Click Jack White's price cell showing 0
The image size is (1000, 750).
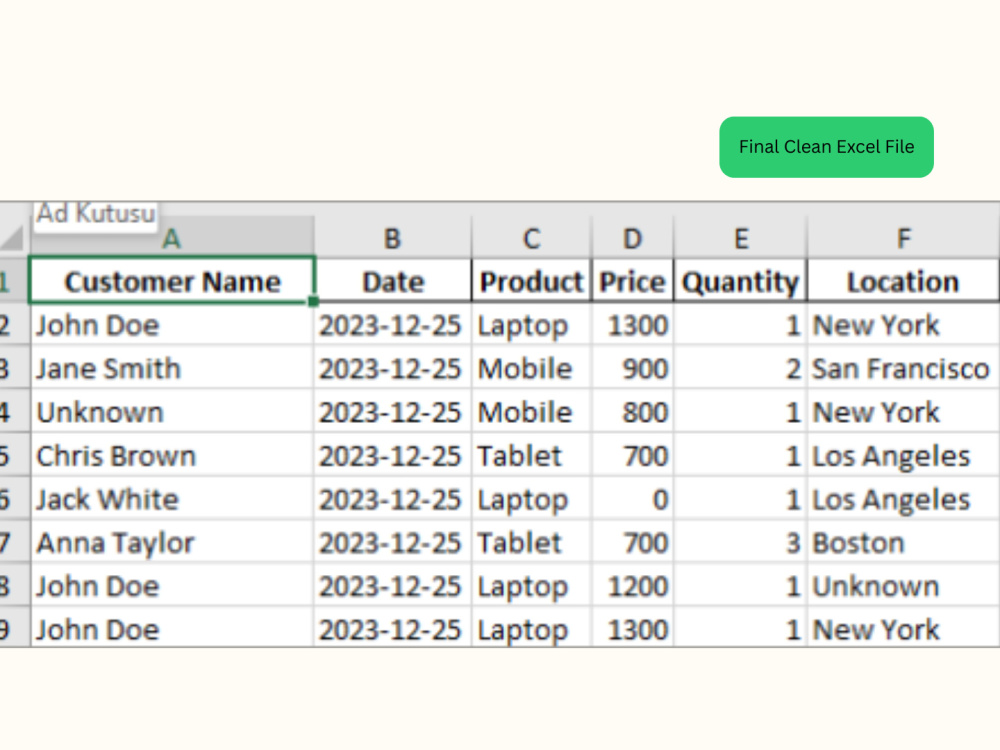coord(632,499)
